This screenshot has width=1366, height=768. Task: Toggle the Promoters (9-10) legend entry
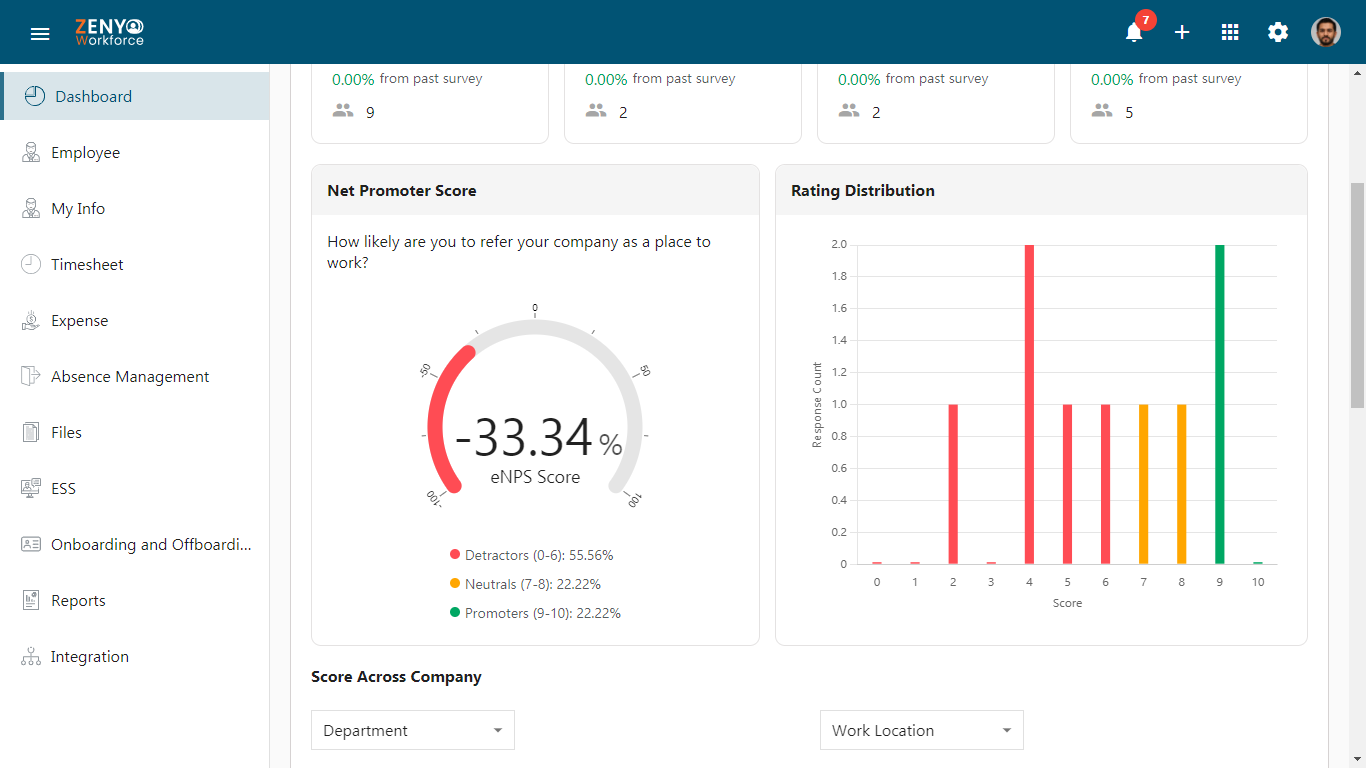pyautogui.click(x=535, y=613)
